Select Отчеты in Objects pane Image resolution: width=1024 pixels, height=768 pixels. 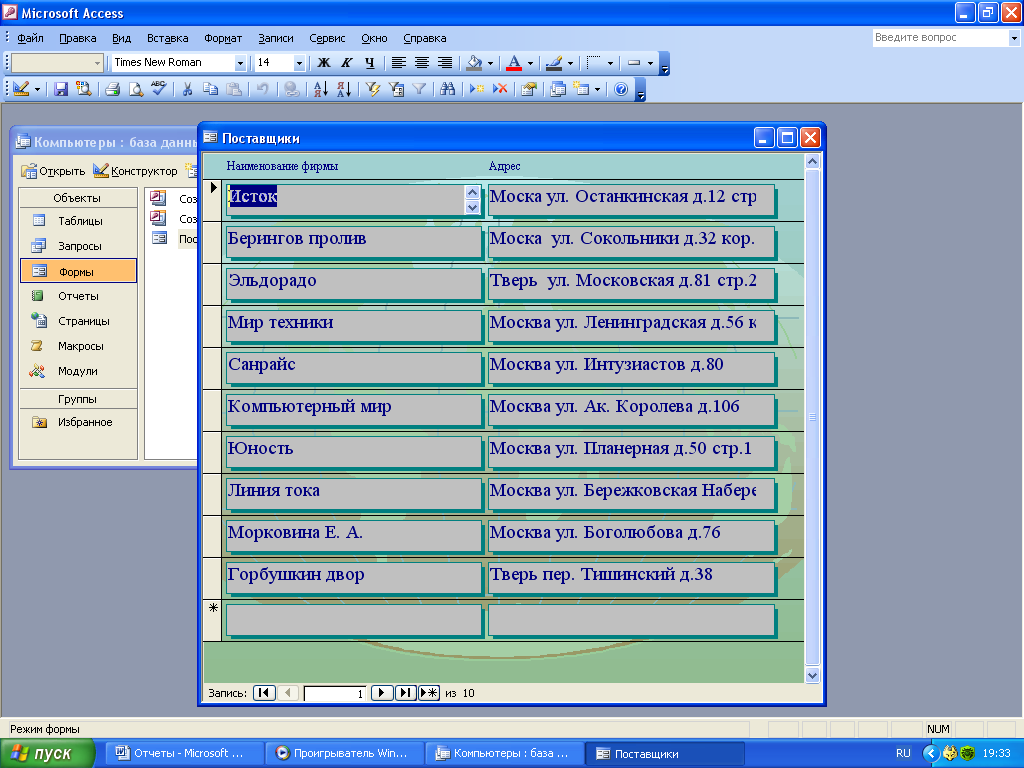tap(78, 296)
